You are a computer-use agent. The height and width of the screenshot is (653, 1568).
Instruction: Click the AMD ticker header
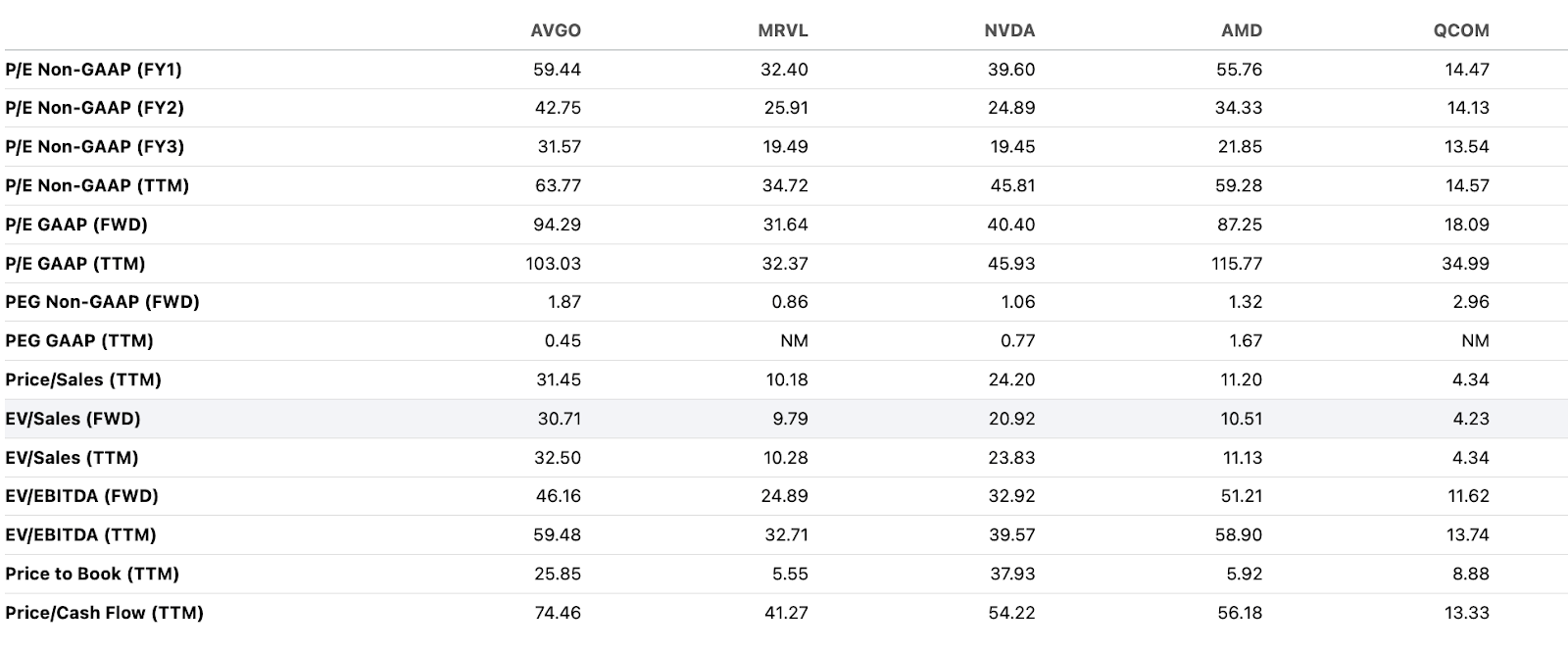(x=1241, y=30)
